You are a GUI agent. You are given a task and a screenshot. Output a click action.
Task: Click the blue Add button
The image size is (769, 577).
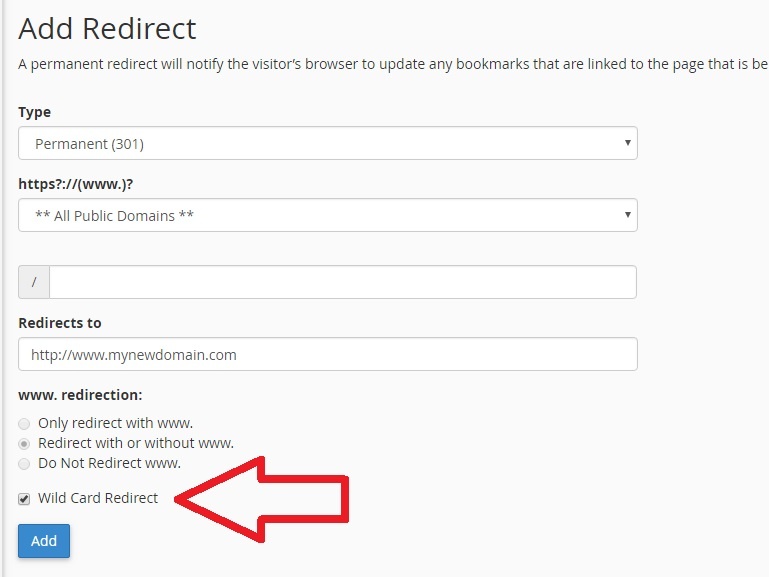(x=44, y=541)
